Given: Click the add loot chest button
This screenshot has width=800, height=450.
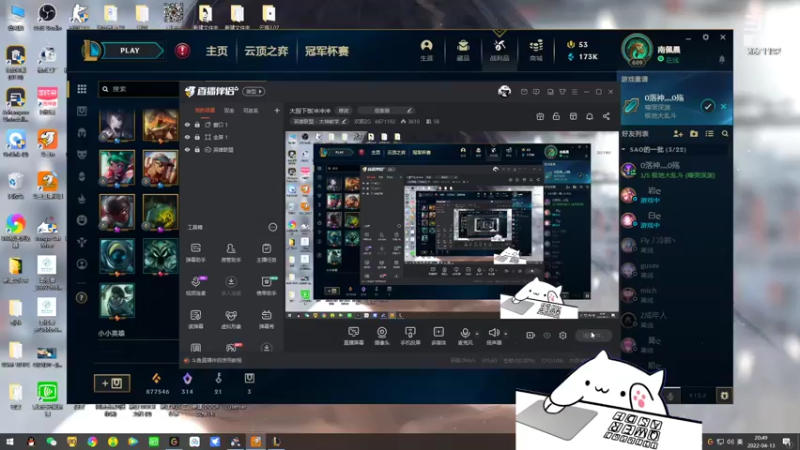Looking at the screenshot, I should coord(112,383).
